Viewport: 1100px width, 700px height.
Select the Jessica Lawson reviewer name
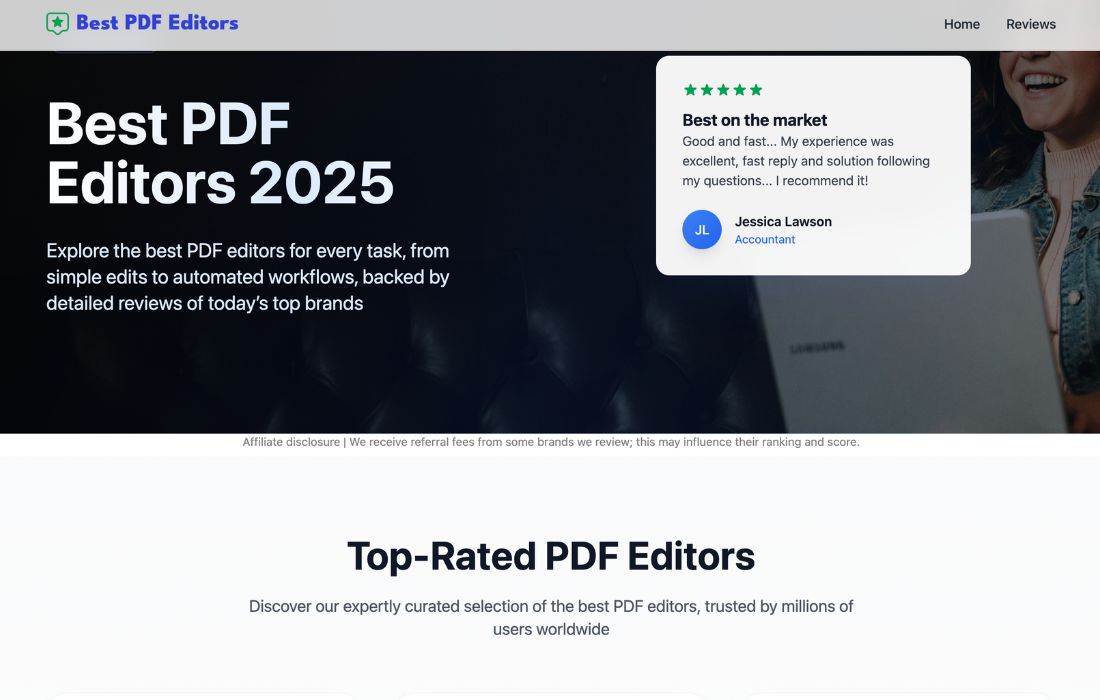(783, 222)
